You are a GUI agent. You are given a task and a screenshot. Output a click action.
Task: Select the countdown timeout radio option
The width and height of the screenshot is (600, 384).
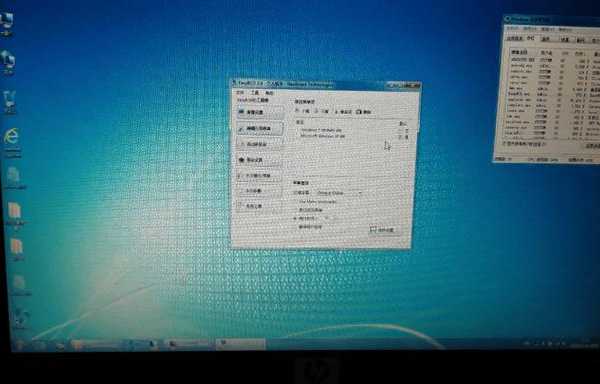point(306,218)
